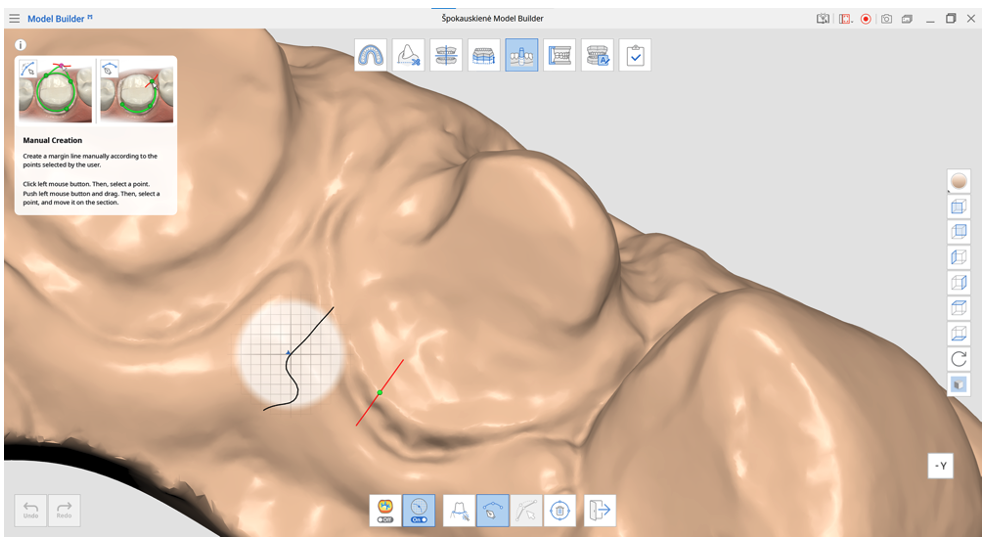987x541 pixels.
Task: Take a screenshot with the camera icon
Action: pyautogui.click(x=886, y=19)
